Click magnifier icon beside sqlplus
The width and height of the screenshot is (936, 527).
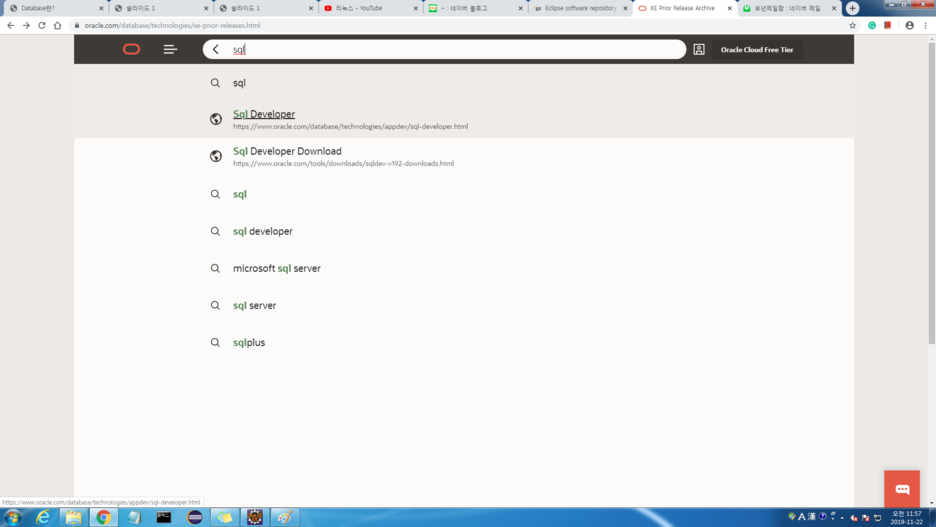pos(215,342)
